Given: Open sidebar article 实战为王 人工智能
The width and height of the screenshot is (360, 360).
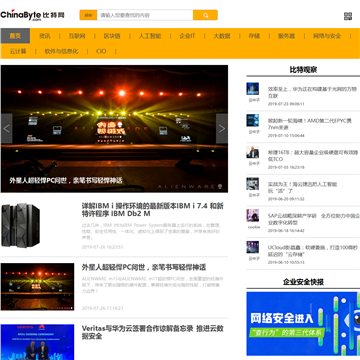Looking at the screenshot, I should [x=302, y=187].
